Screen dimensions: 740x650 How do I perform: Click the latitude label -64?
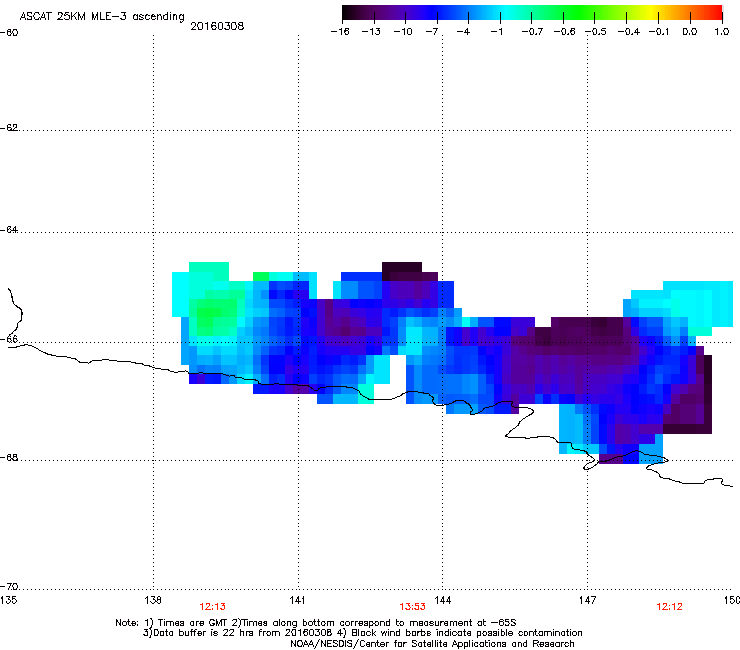point(9,230)
